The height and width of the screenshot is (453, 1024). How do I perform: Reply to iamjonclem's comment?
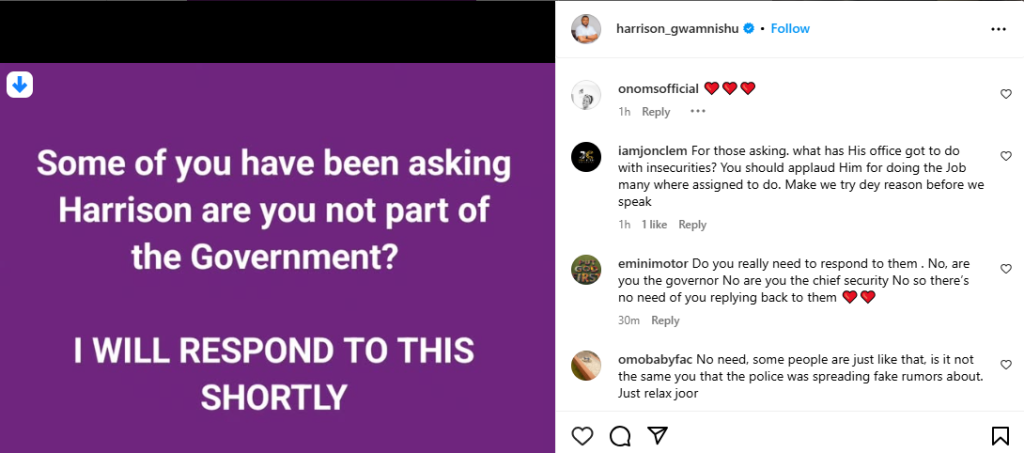(x=692, y=225)
